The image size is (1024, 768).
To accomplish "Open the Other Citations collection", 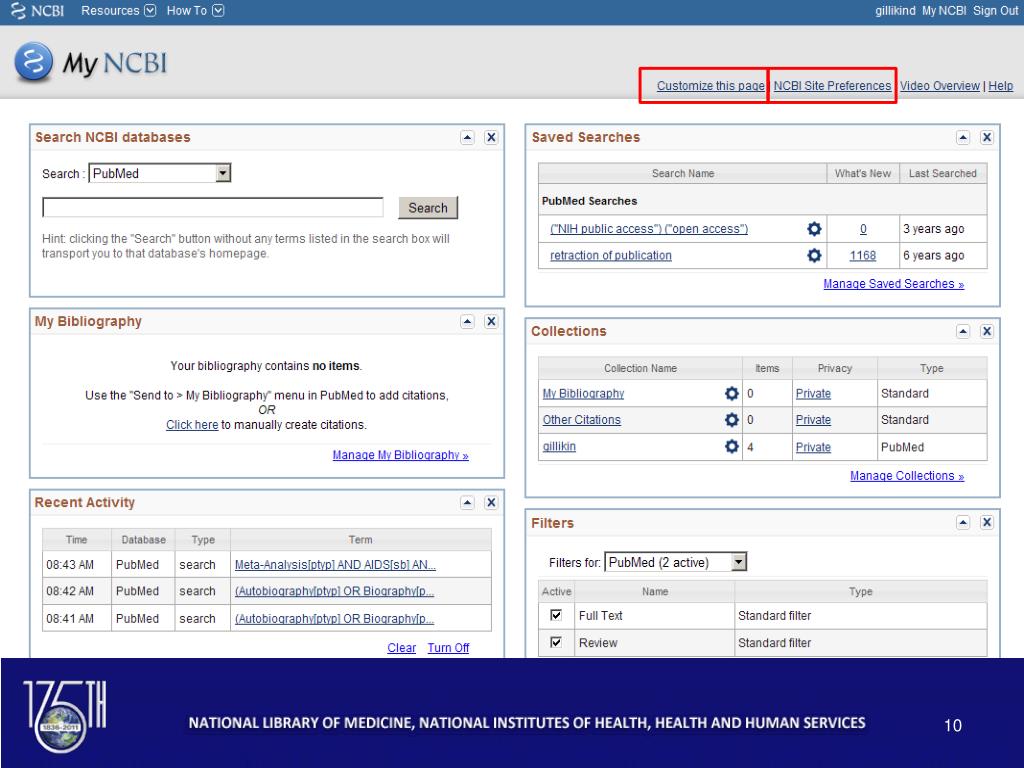I will (x=581, y=420).
